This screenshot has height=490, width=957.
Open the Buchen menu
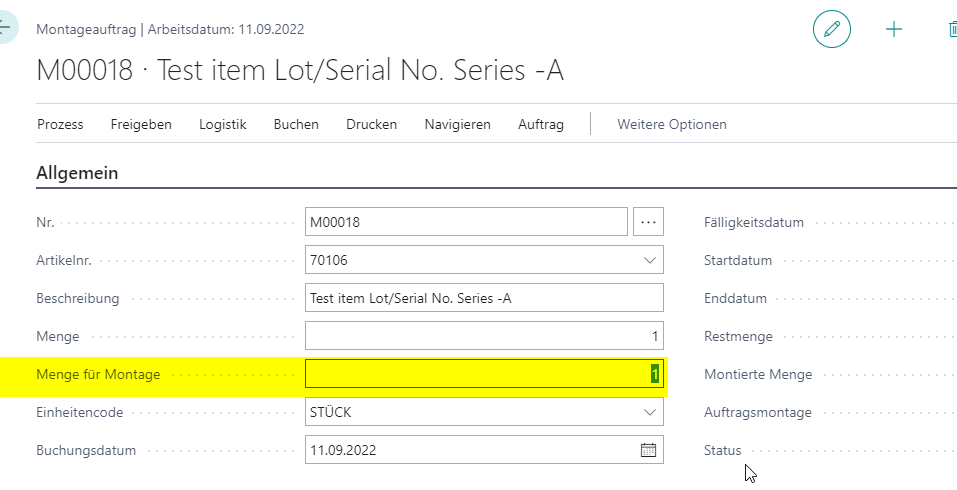tap(296, 124)
